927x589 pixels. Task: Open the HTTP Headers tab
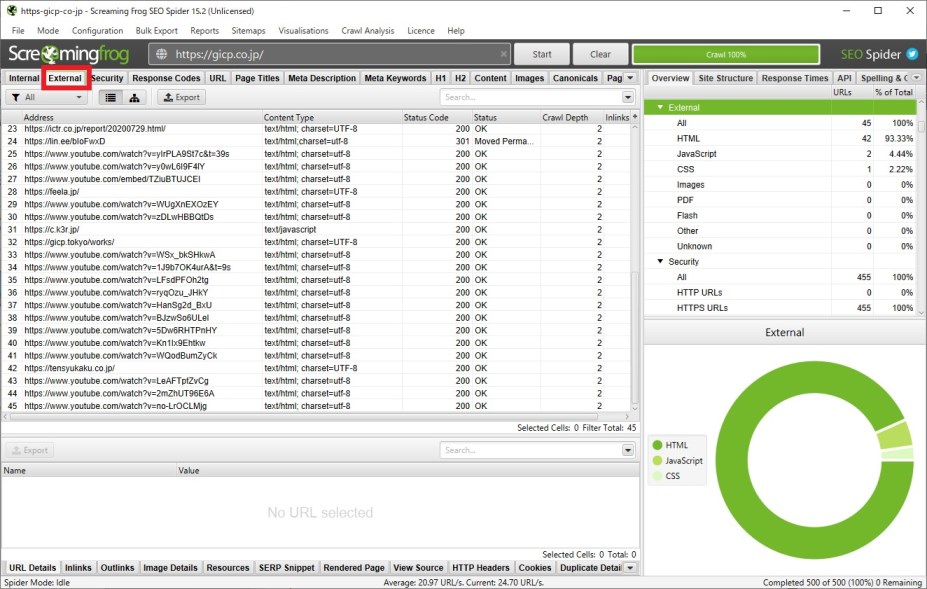(481, 568)
